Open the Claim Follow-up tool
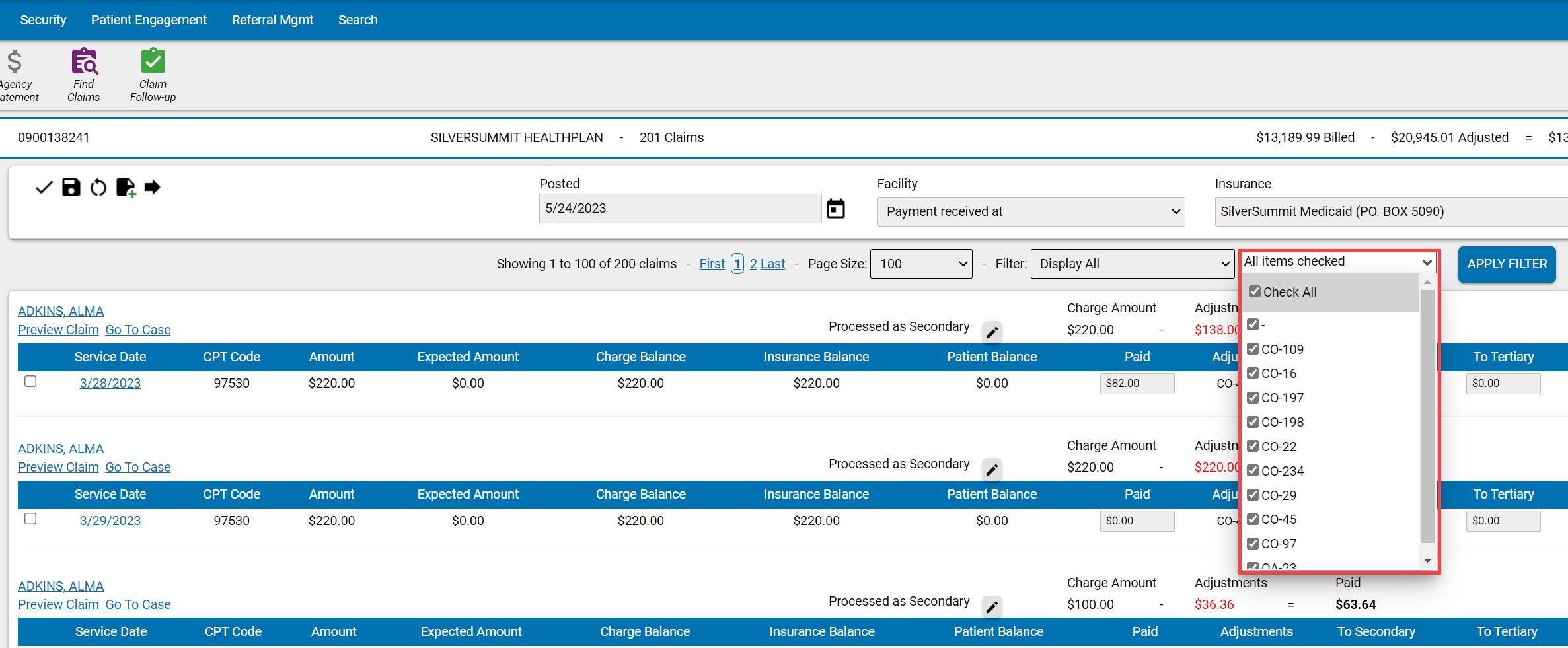This screenshot has height=648, width=1568. (x=153, y=73)
